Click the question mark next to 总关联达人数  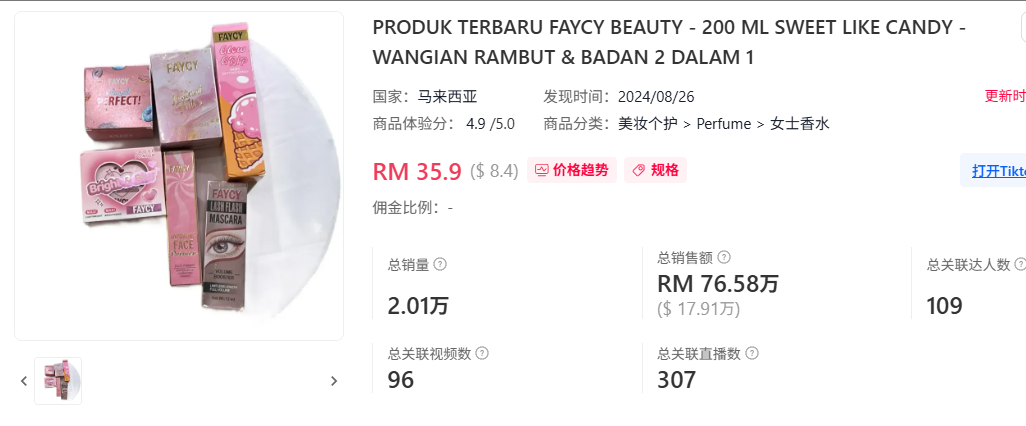[1020, 264]
